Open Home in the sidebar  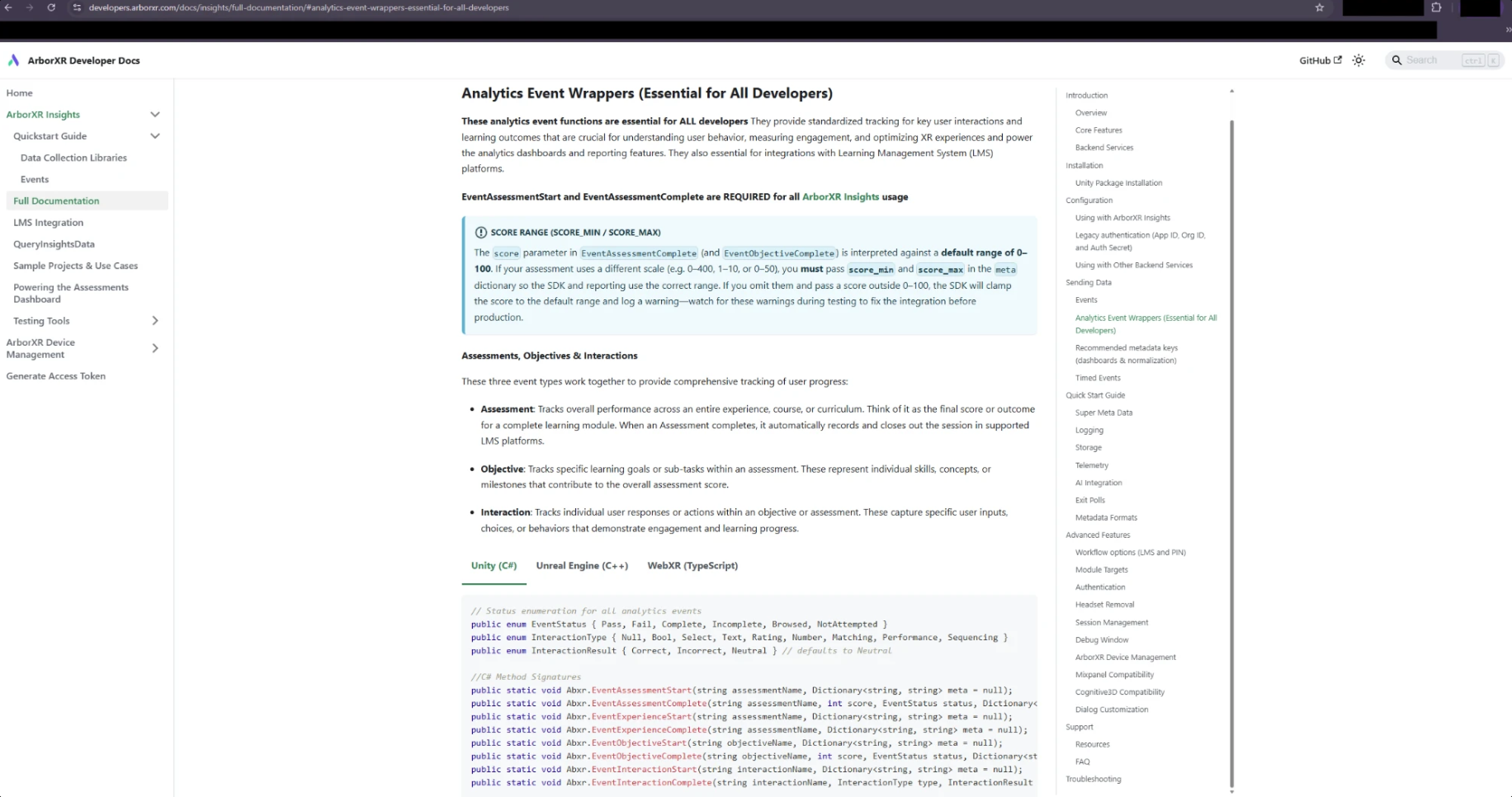coord(20,93)
